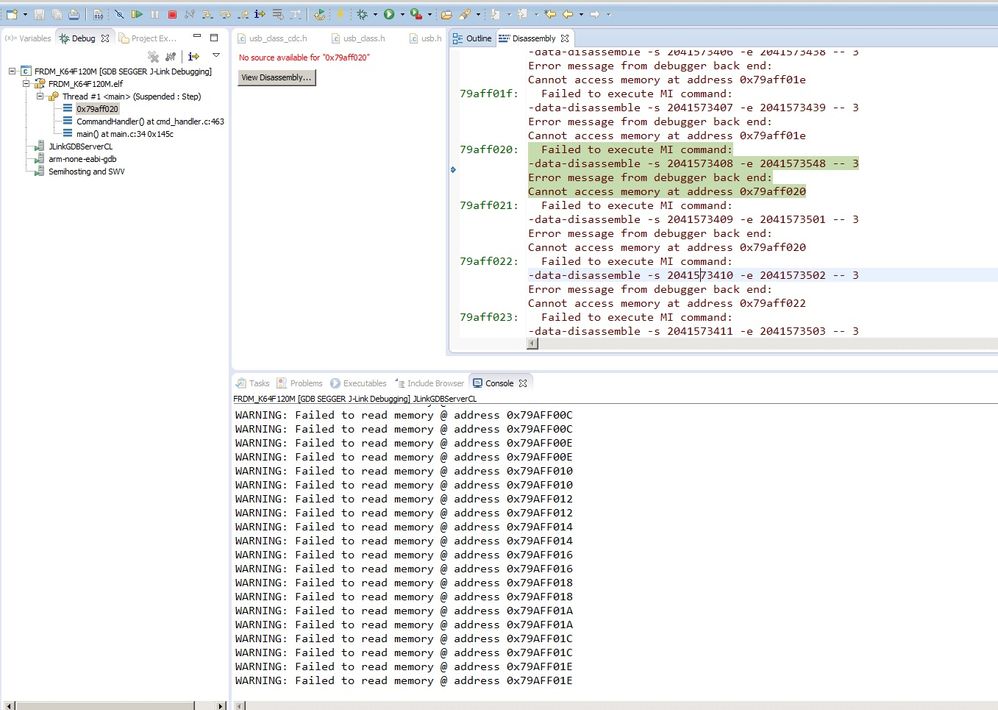Toggle Instruction Stepping Mode in main toolbar
Image resolution: width=998 pixels, height=710 pixels.
(260, 14)
